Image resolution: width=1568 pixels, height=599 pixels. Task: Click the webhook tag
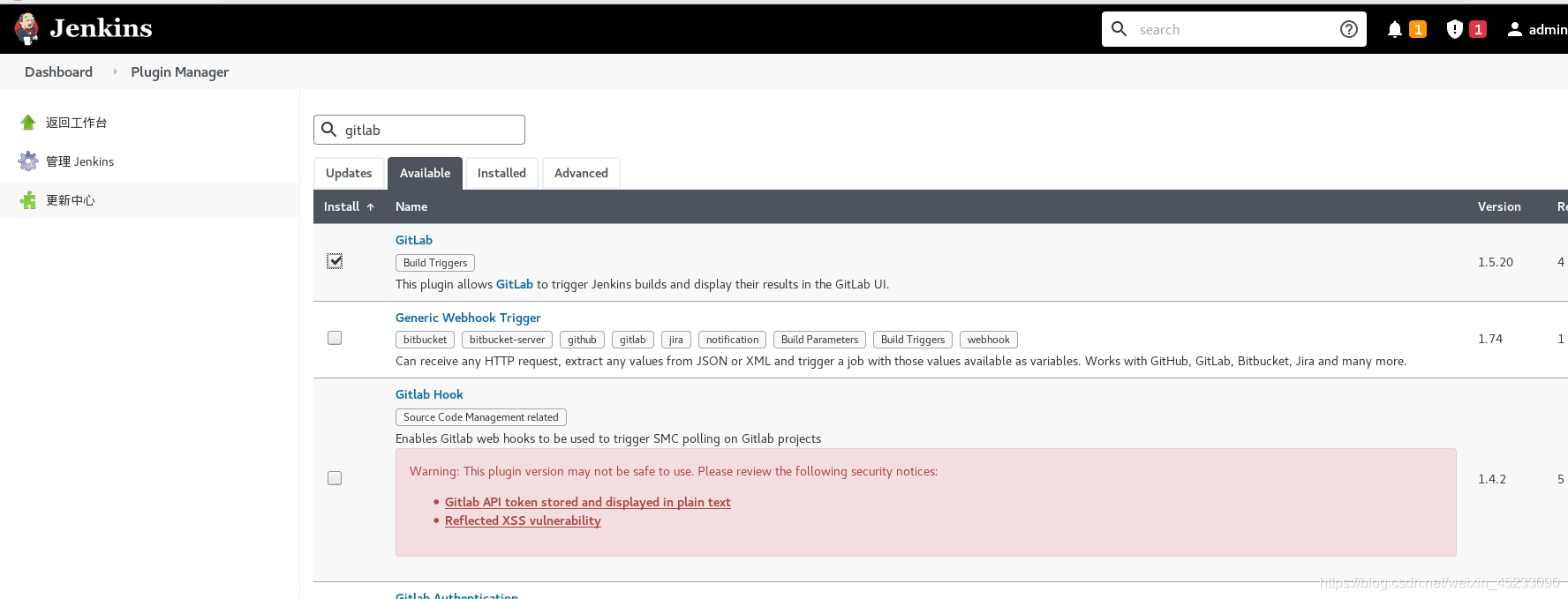(988, 340)
